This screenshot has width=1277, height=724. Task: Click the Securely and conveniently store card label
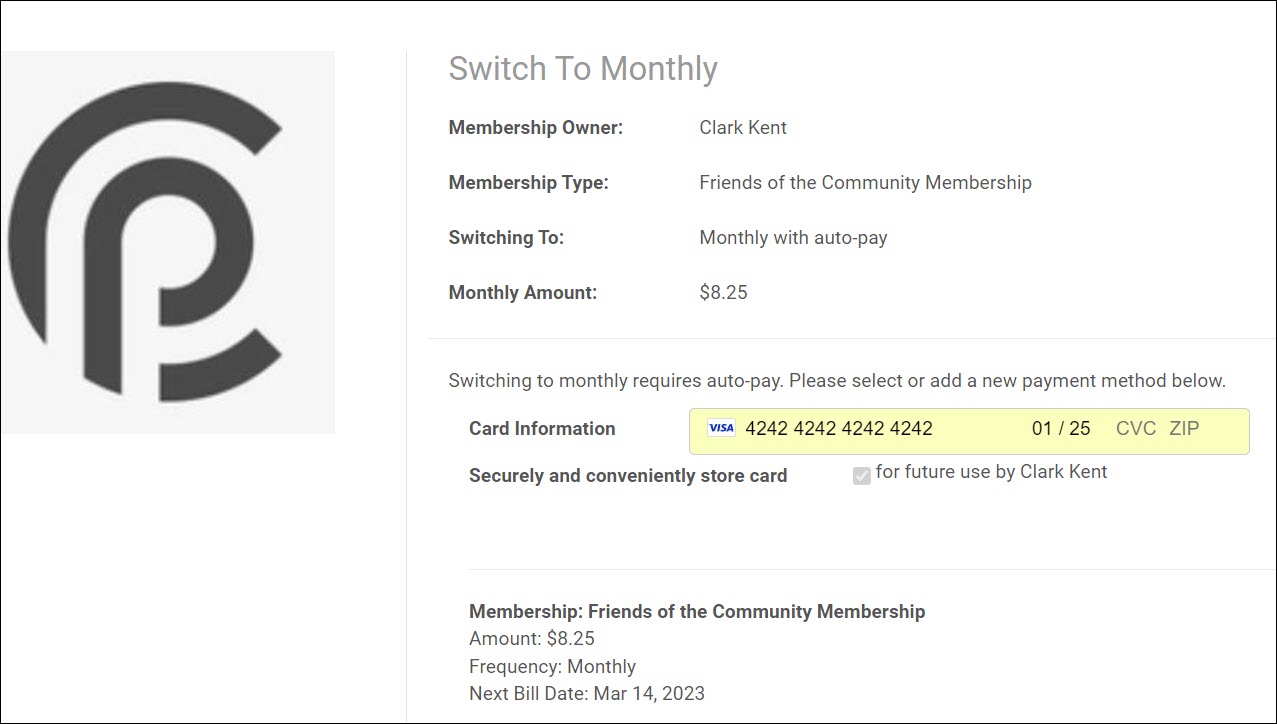628,476
